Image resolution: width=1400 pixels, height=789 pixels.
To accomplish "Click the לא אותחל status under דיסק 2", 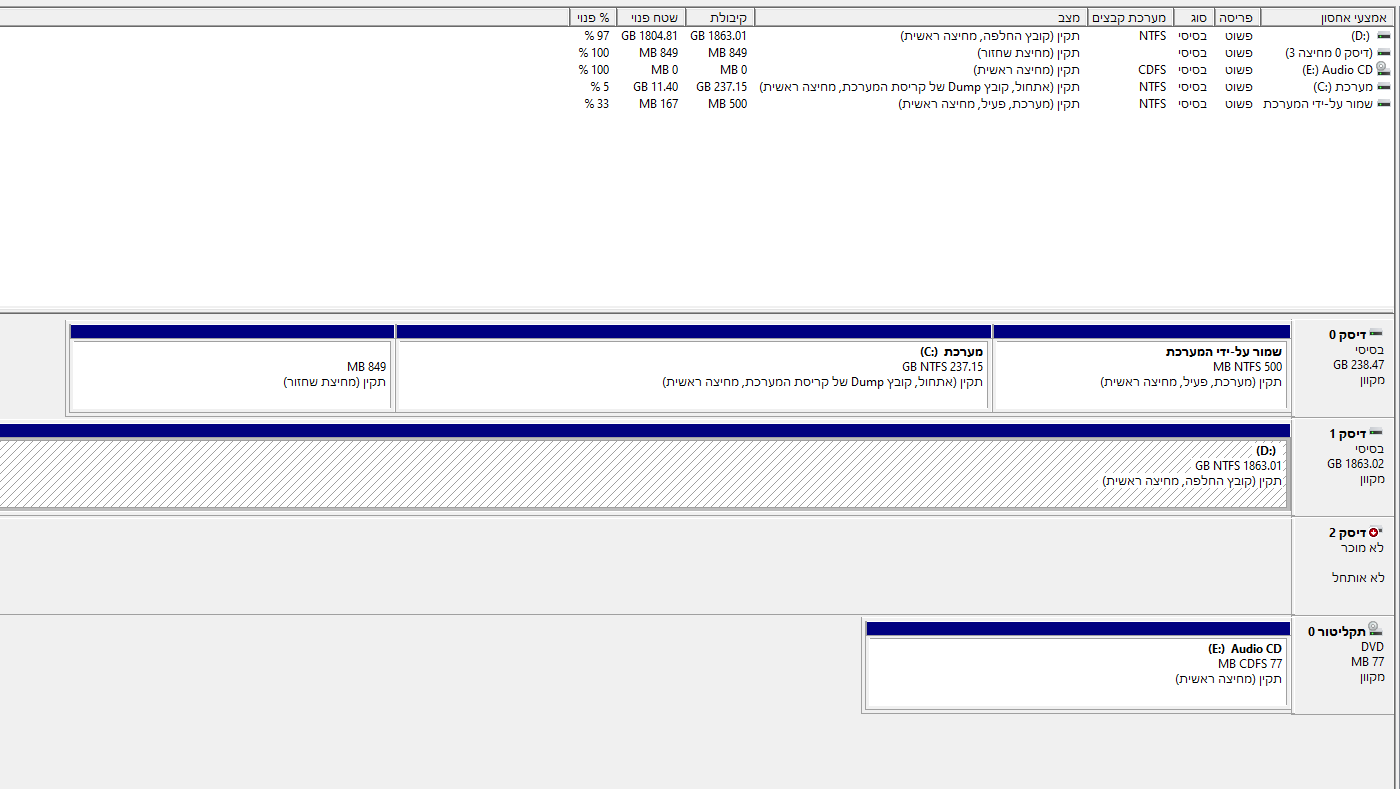I will click(1358, 578).
